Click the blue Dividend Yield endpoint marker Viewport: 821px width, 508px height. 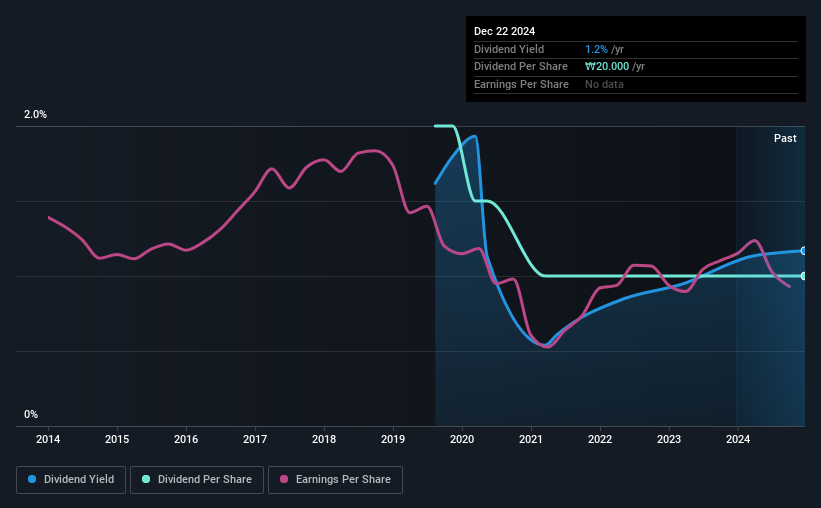pyautogui.click(x=803, y=251)
